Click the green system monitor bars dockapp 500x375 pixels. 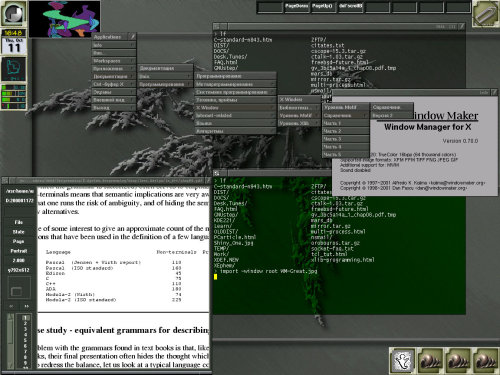[x=13, y=97]
